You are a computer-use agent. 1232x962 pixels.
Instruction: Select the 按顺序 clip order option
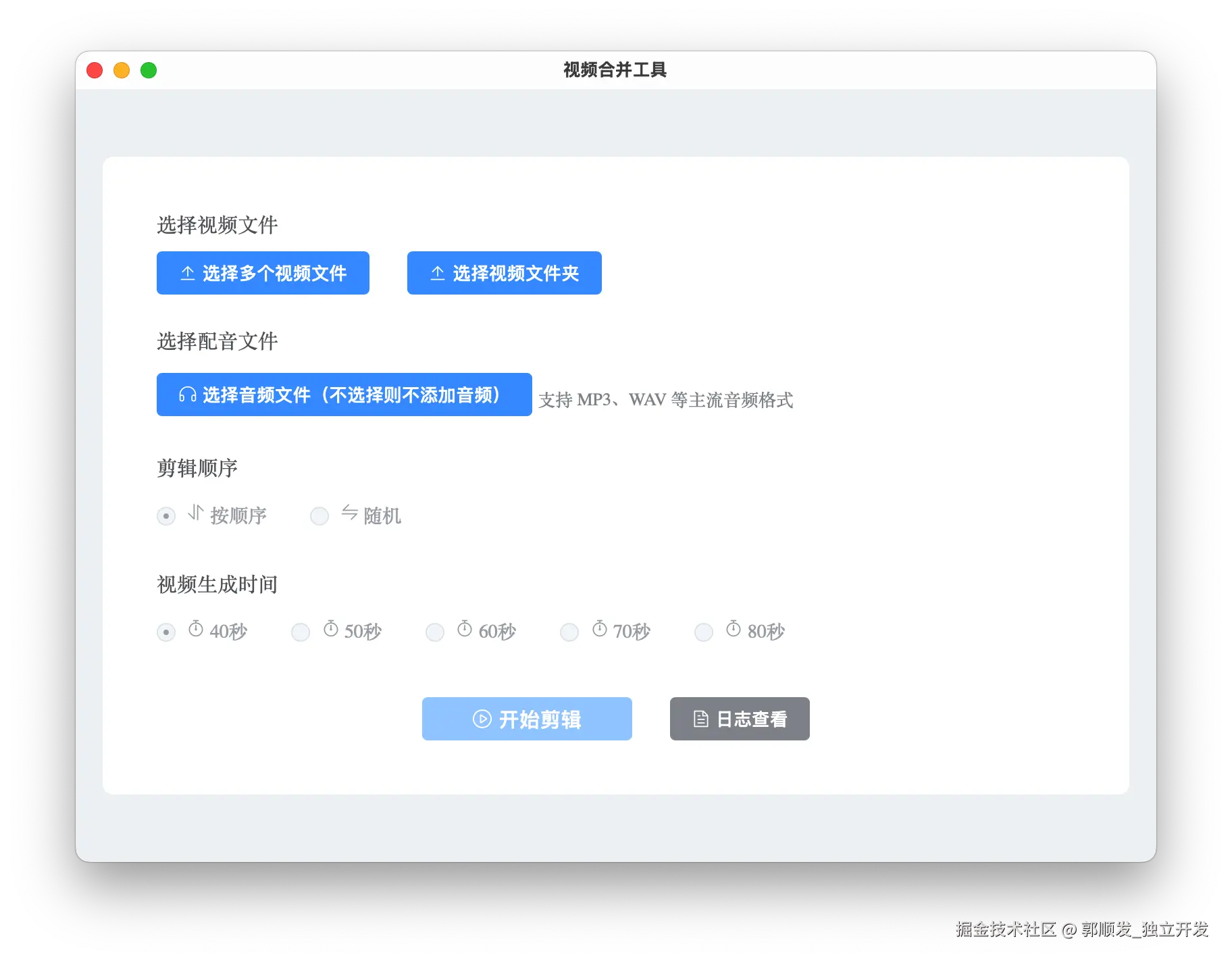(166, 515)
